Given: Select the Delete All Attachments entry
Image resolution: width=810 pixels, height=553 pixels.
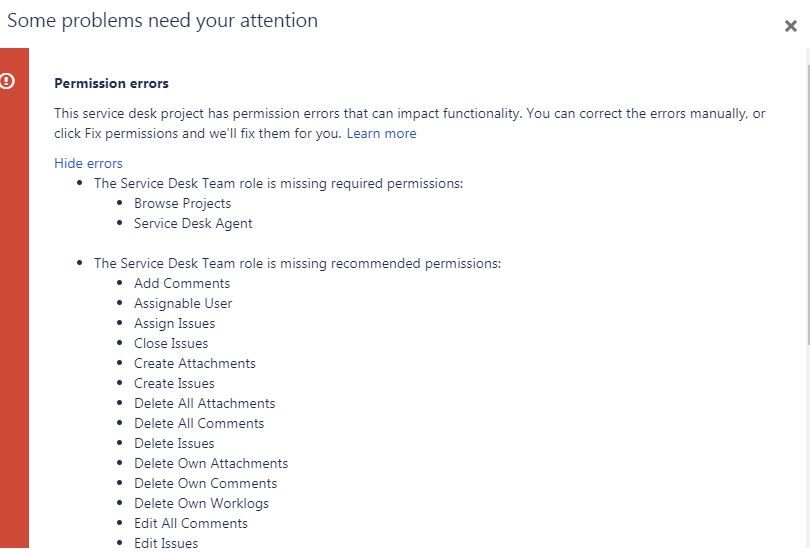Looking at the screenshot, I should 205,403.
